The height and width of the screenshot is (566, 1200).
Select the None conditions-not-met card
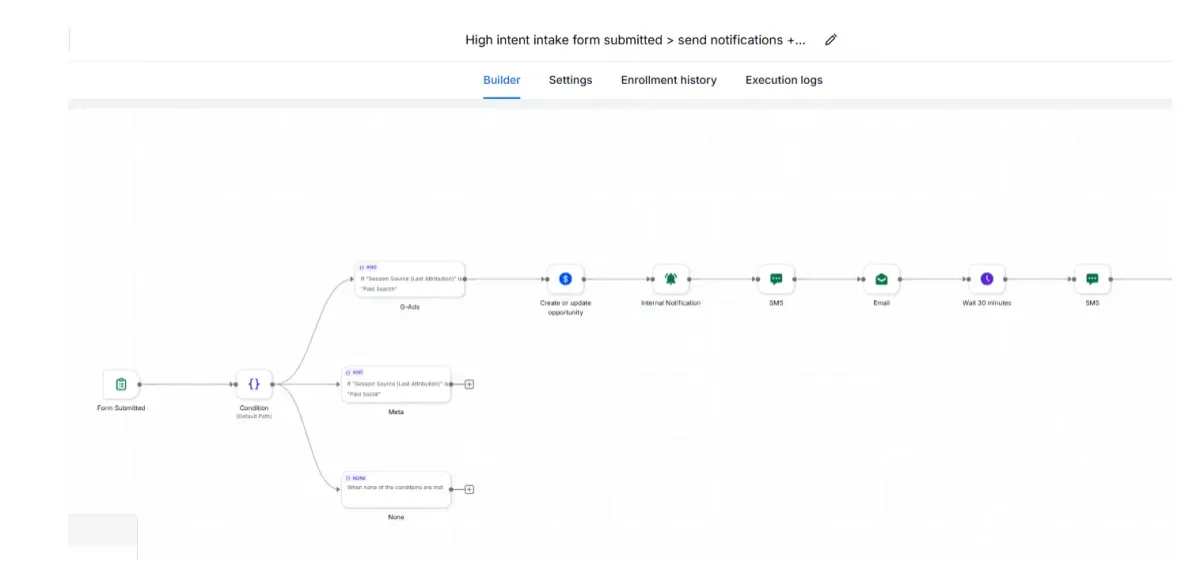[x=396, y=489]
